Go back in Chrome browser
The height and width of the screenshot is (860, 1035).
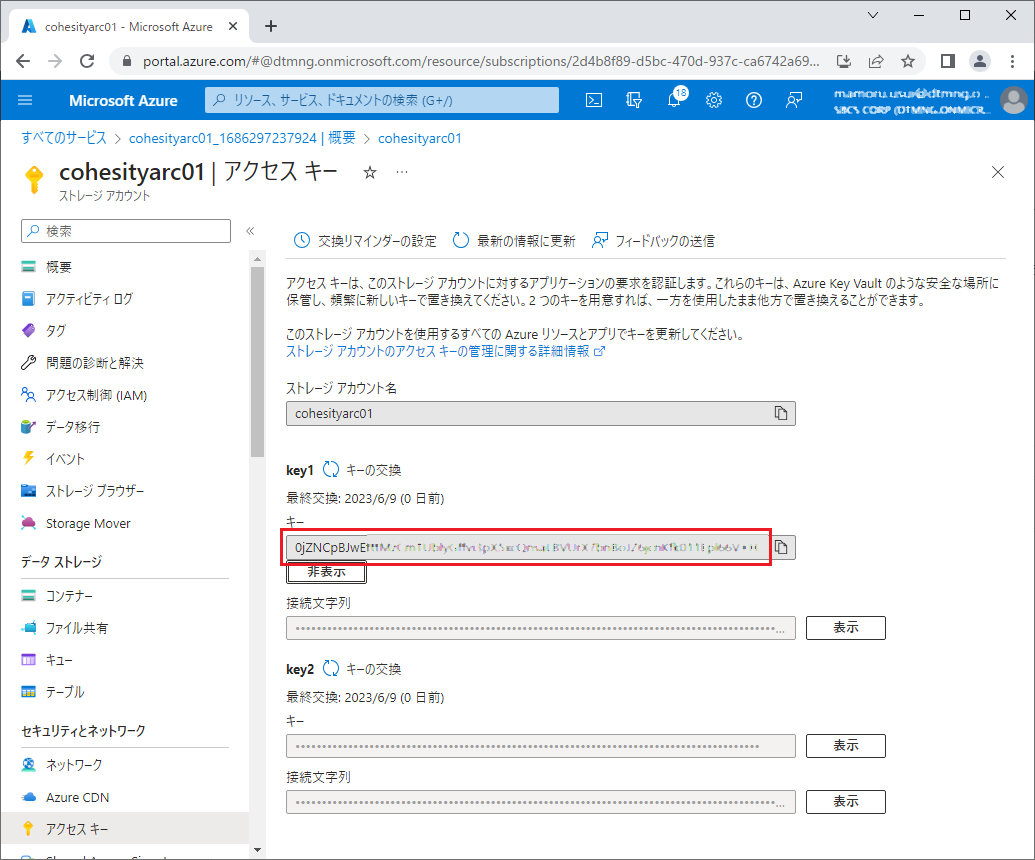(x=23, y=61)
